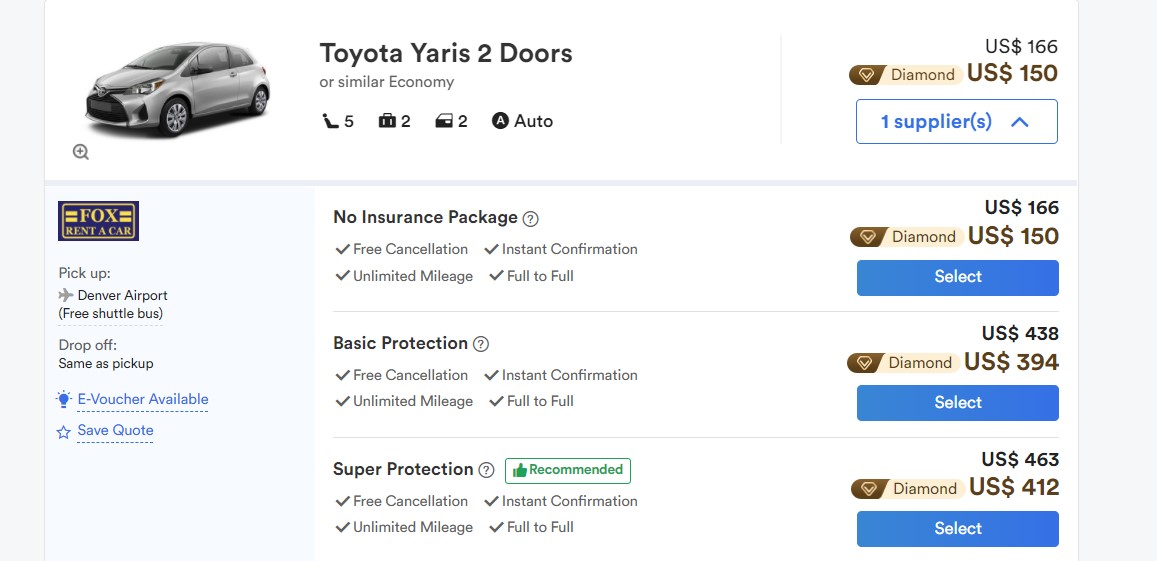Click the Denver Airport pick-up location

point(122,296)
